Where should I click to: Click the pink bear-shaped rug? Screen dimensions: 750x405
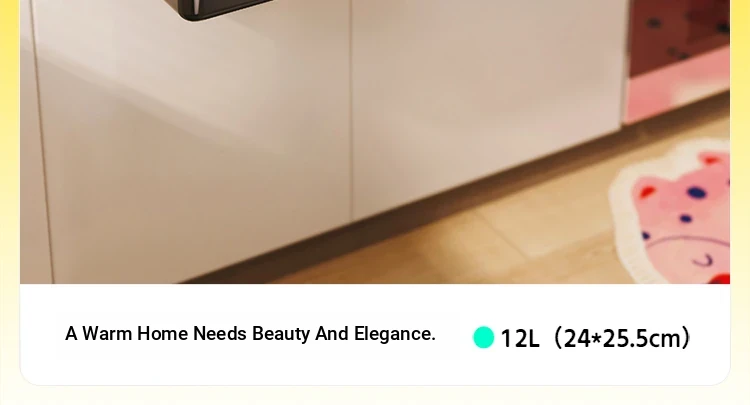tap(674, 215)
